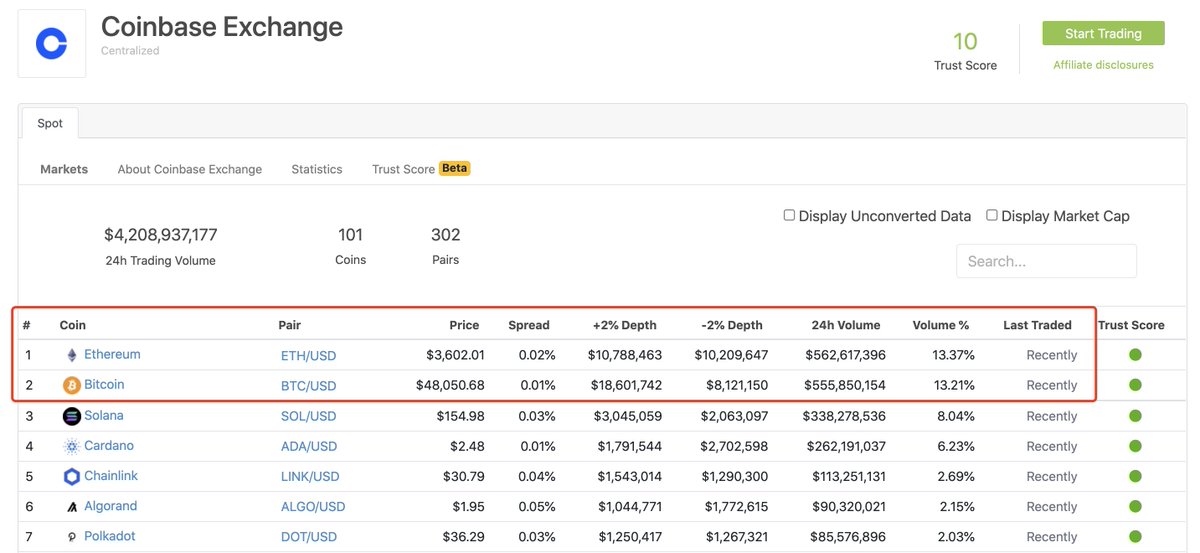
Task: Sort by the Pair column header
Action: tap(290, 325)
